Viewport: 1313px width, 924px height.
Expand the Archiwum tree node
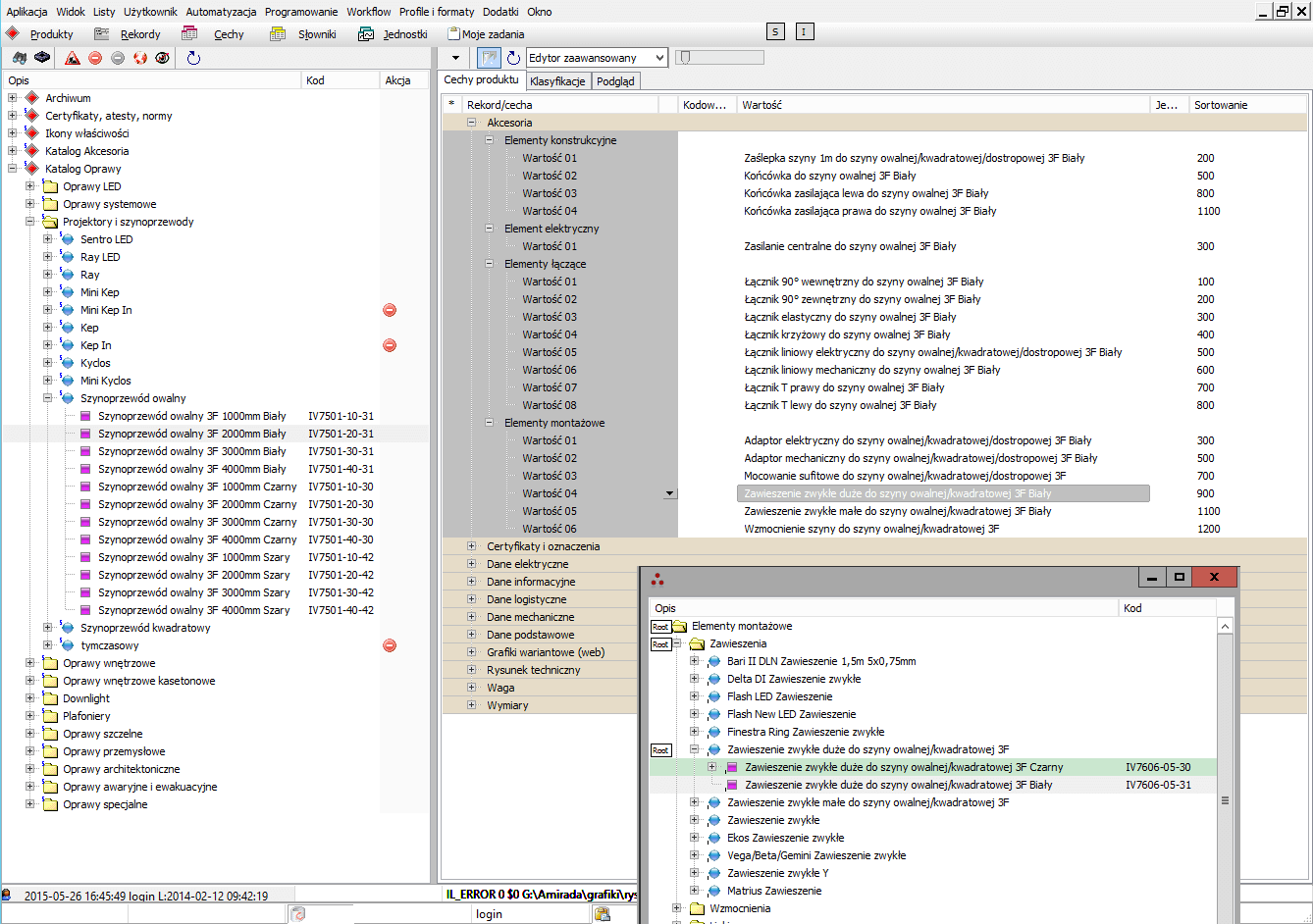(12, 98)
